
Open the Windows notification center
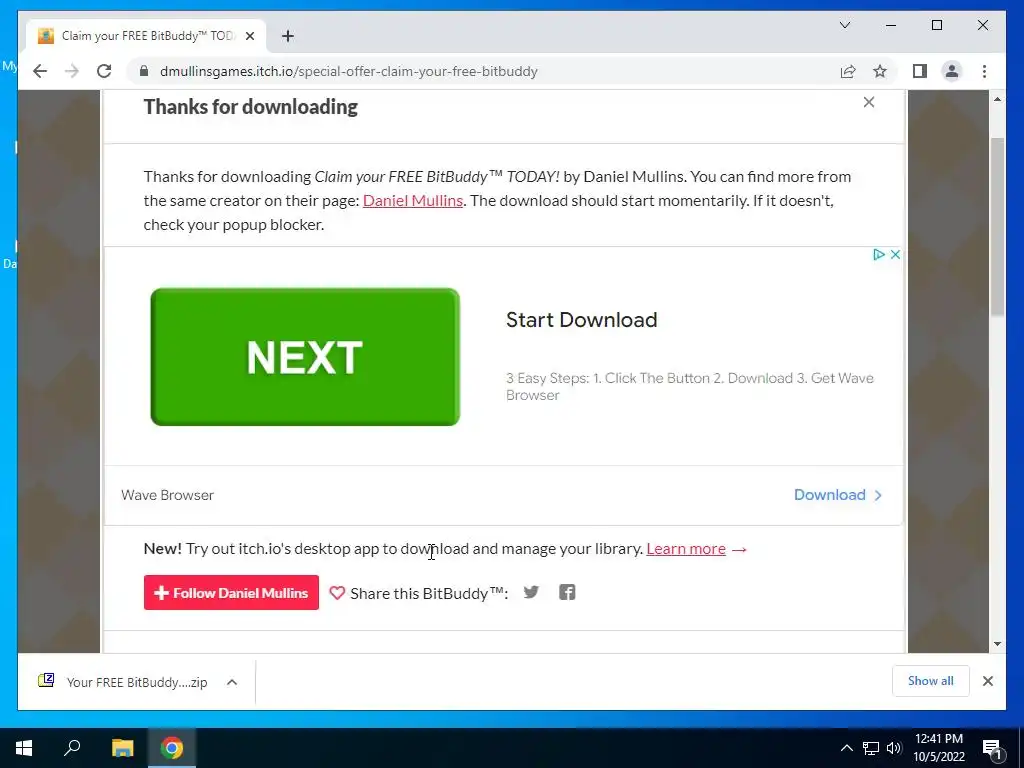pos(993,748)
